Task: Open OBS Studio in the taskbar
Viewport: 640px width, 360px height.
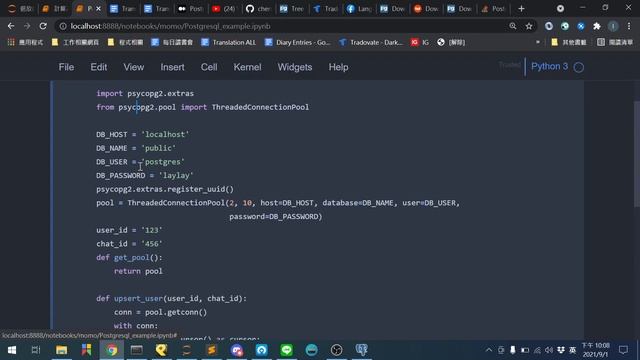Action: (337, 350)
